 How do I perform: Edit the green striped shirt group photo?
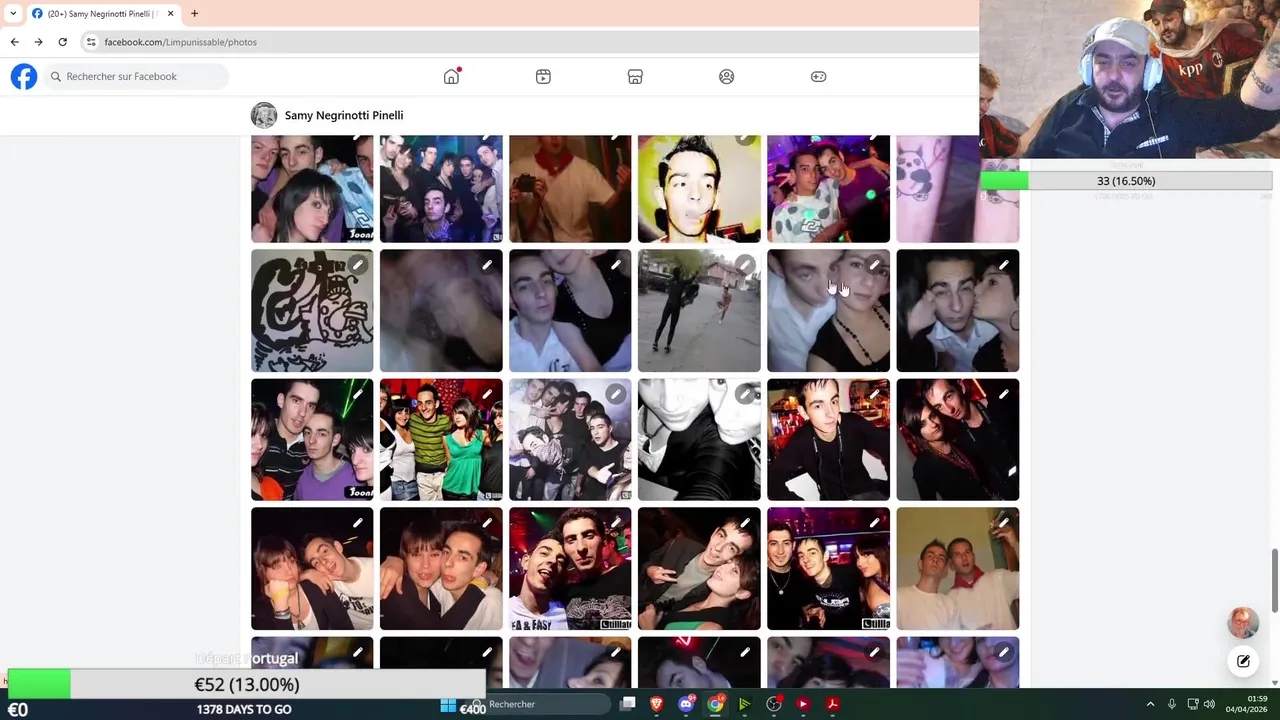[486, 394]
